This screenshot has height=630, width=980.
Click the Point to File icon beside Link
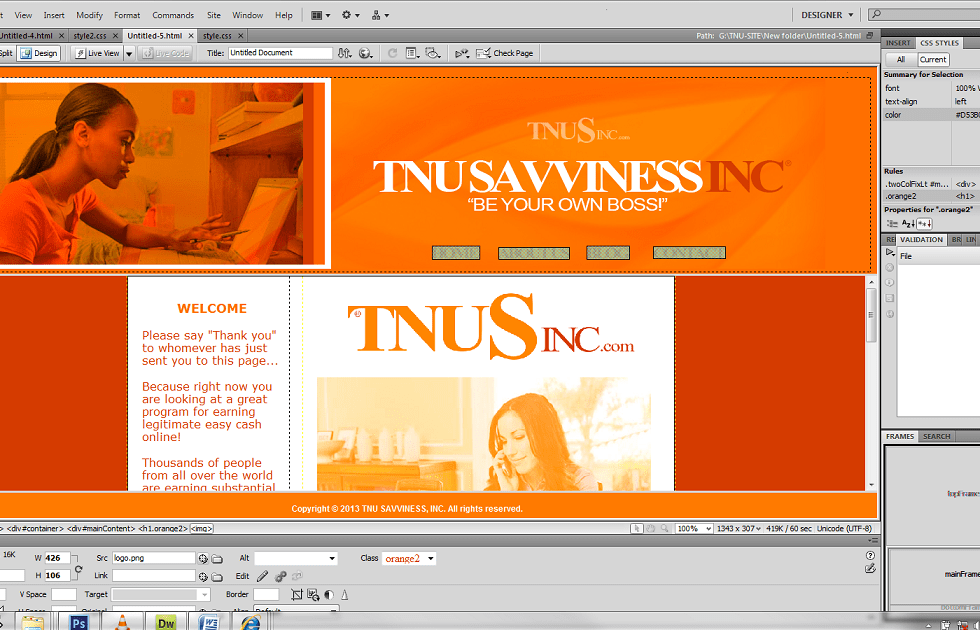pos(203,576)
